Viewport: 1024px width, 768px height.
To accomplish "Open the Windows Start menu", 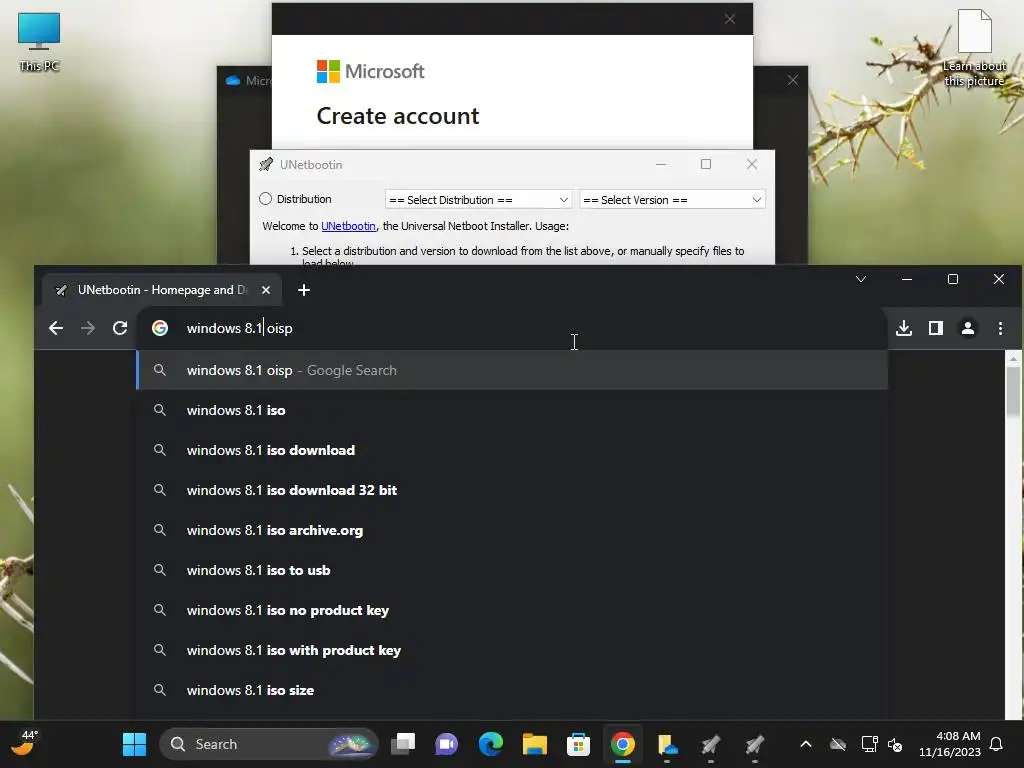I will [x=135, y=744].
